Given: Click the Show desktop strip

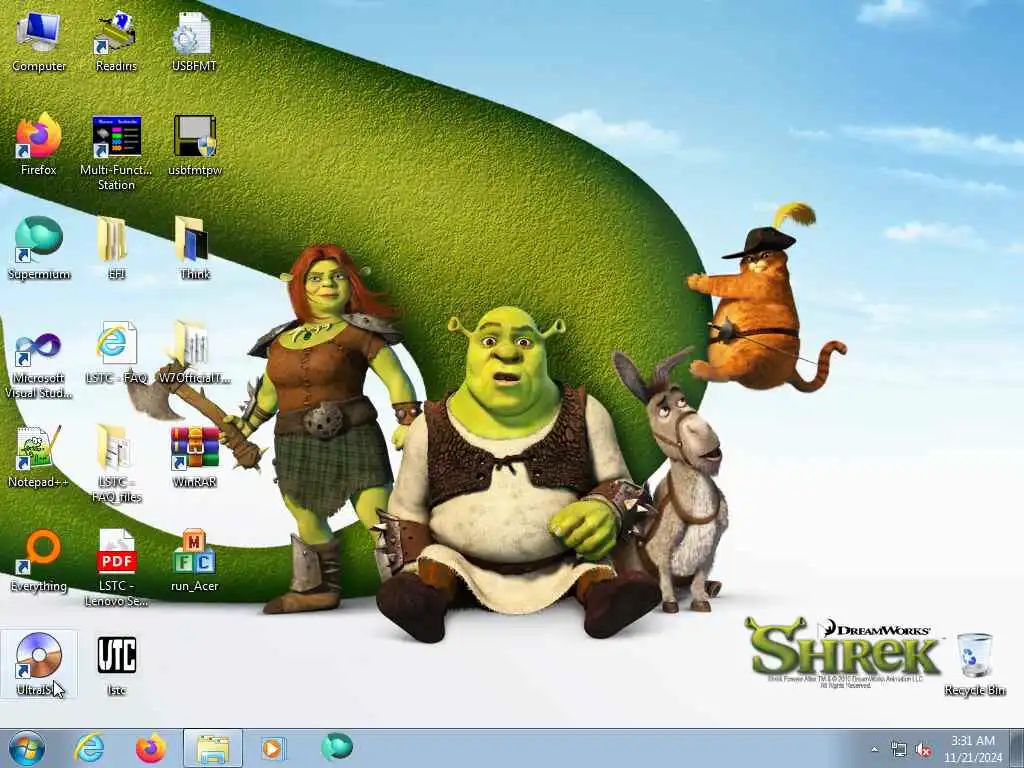Looking at the screenshot, I should pos(1019,748).
